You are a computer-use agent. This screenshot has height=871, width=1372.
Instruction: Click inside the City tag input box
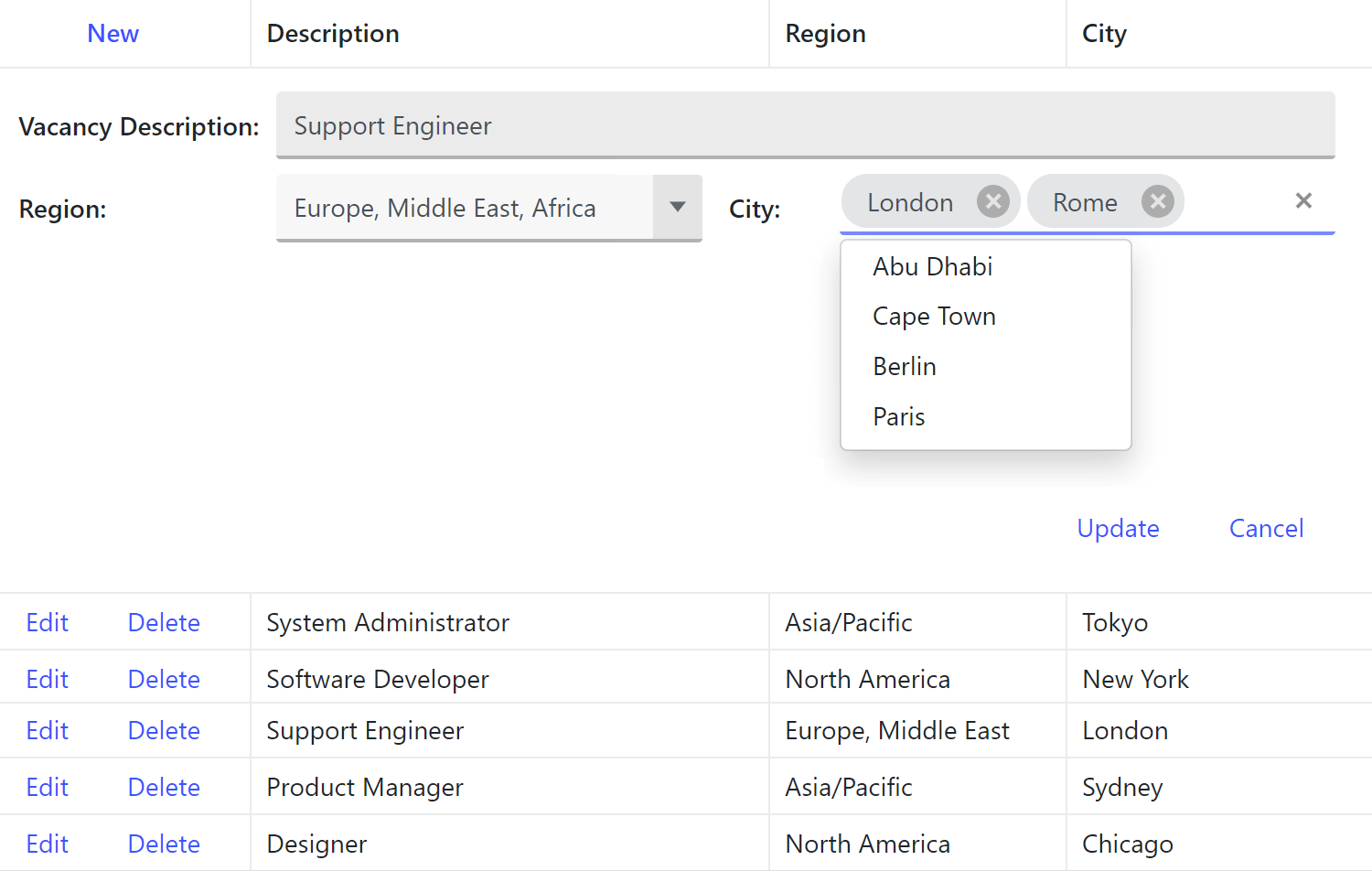(1235, 202)
